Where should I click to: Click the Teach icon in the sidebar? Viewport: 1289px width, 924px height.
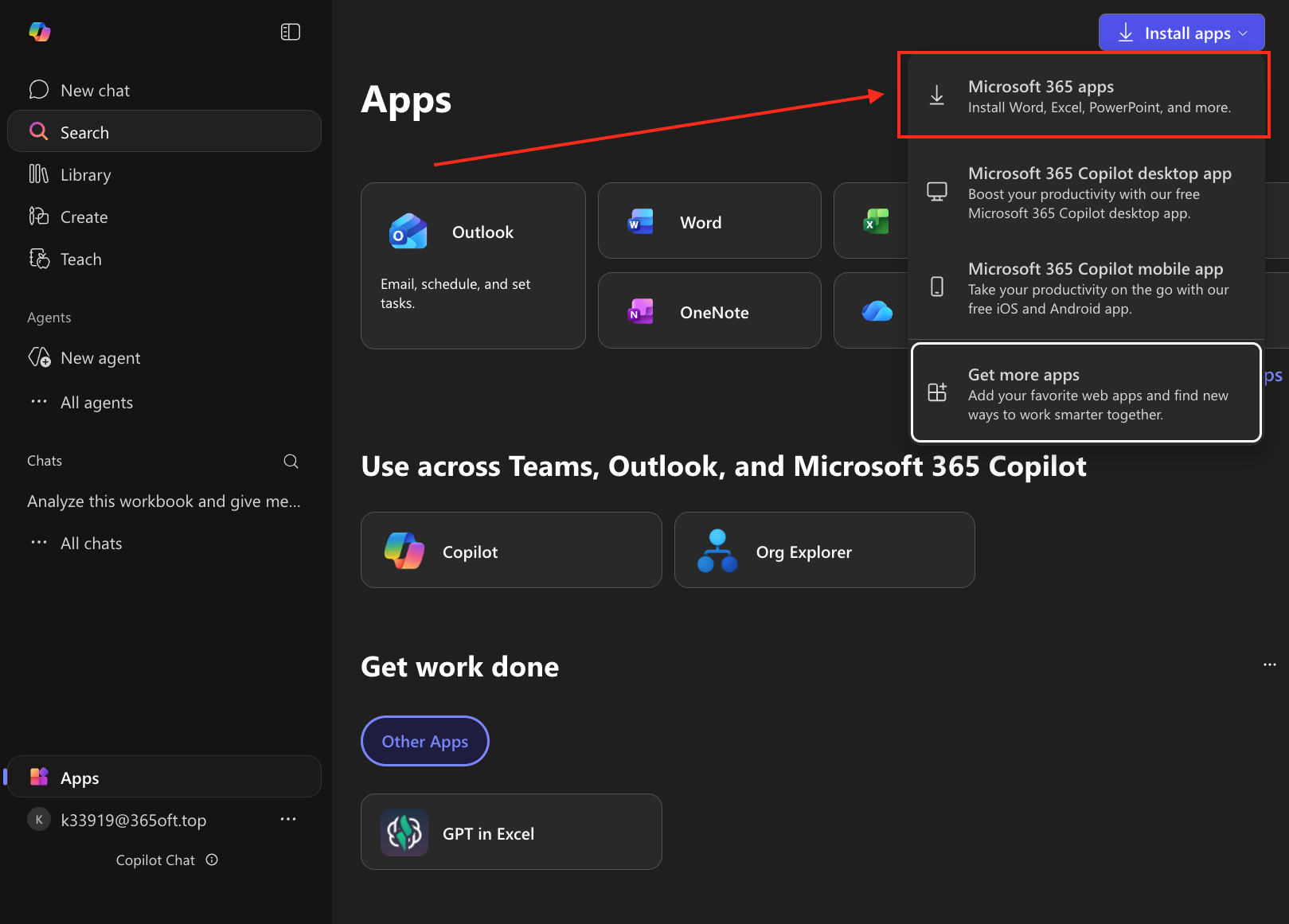coord(39,259)
